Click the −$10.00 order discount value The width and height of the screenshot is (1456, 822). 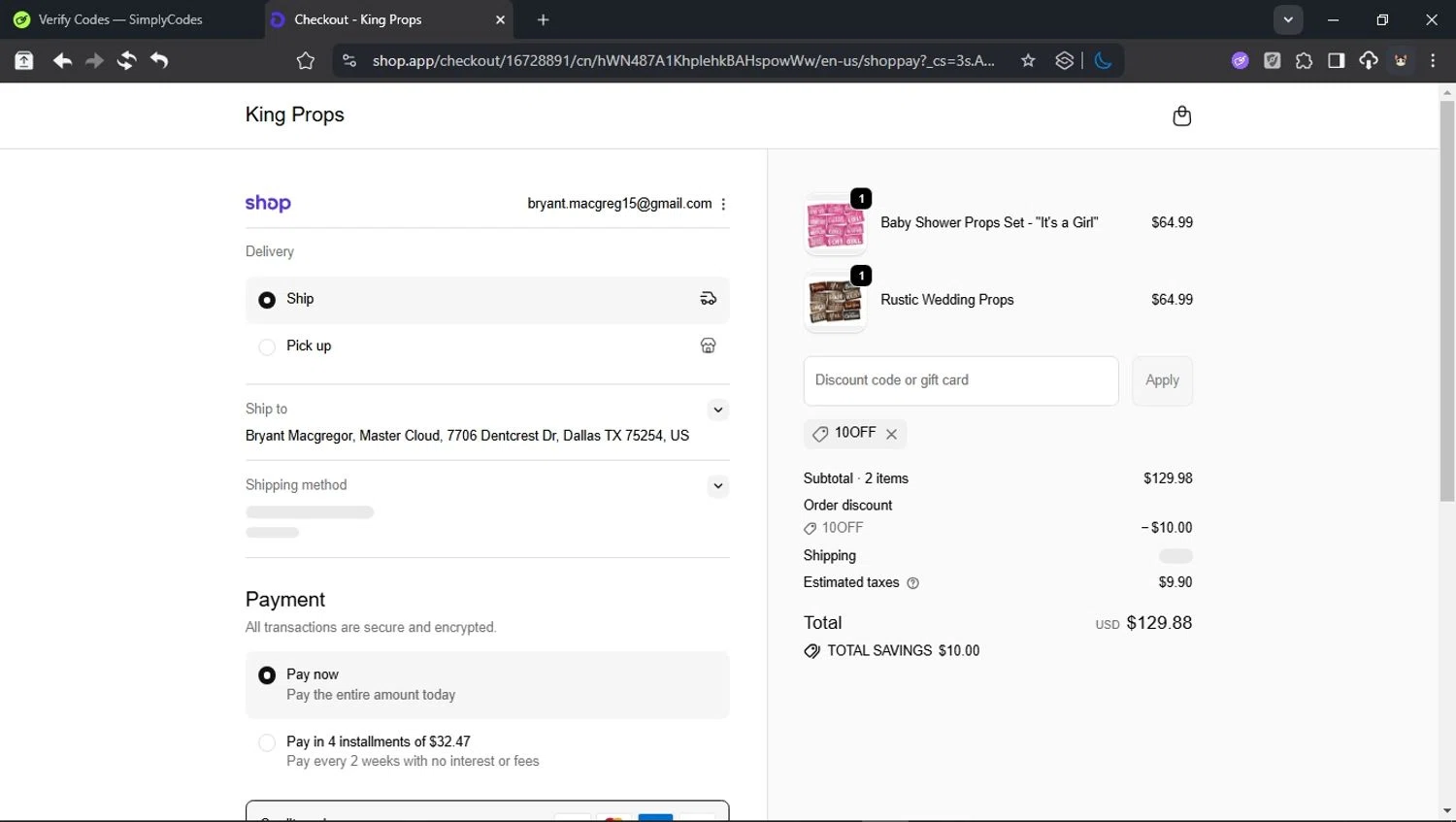coord(1167,528)
